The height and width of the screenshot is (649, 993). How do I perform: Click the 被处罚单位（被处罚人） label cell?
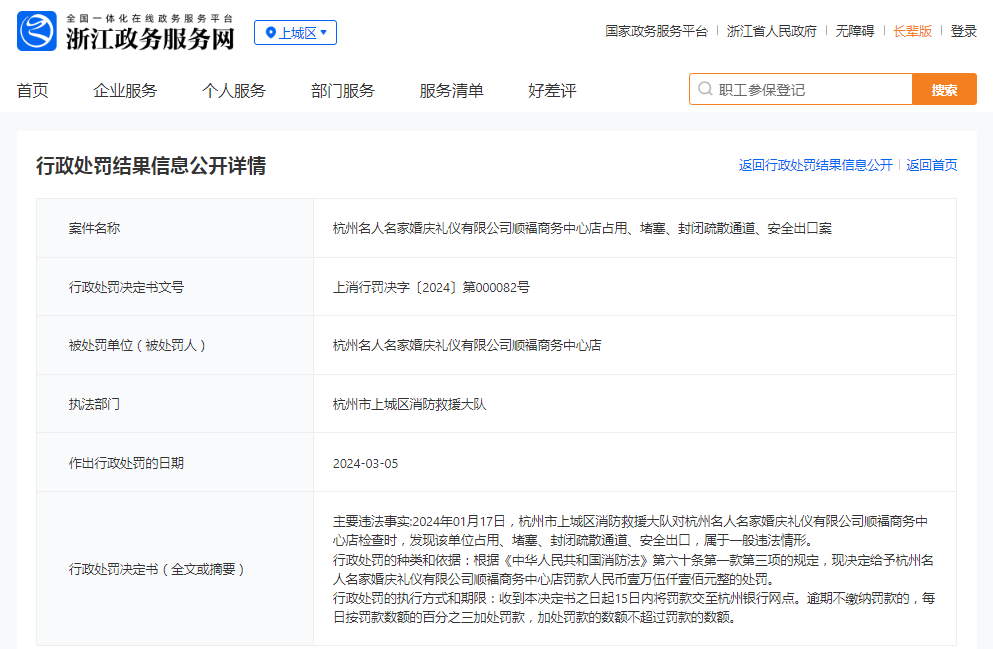click(x=175, y=345)
